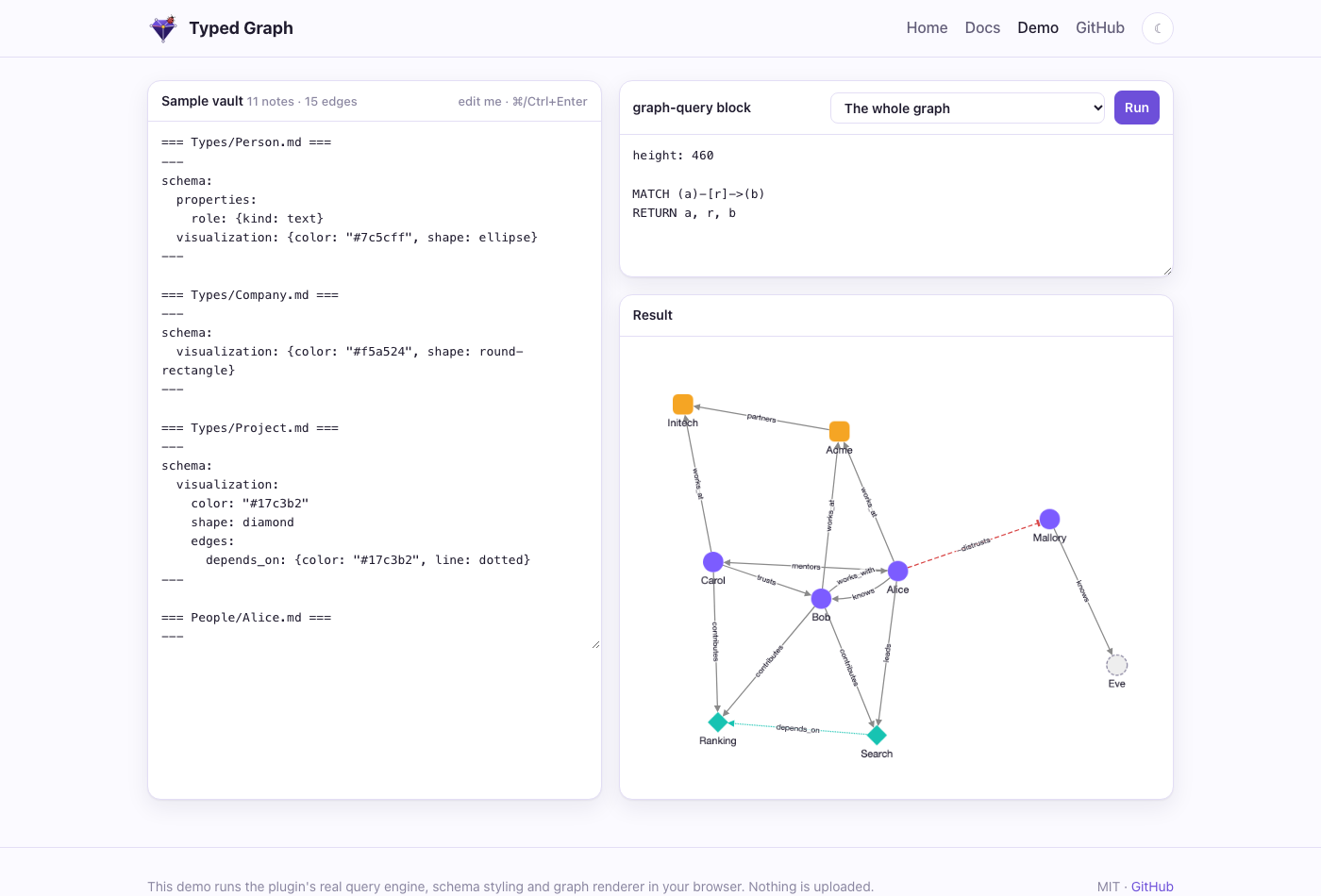Viewport: 1321px width, 896px height.
Task: Select the Acme company node
Action: [839, 431]
